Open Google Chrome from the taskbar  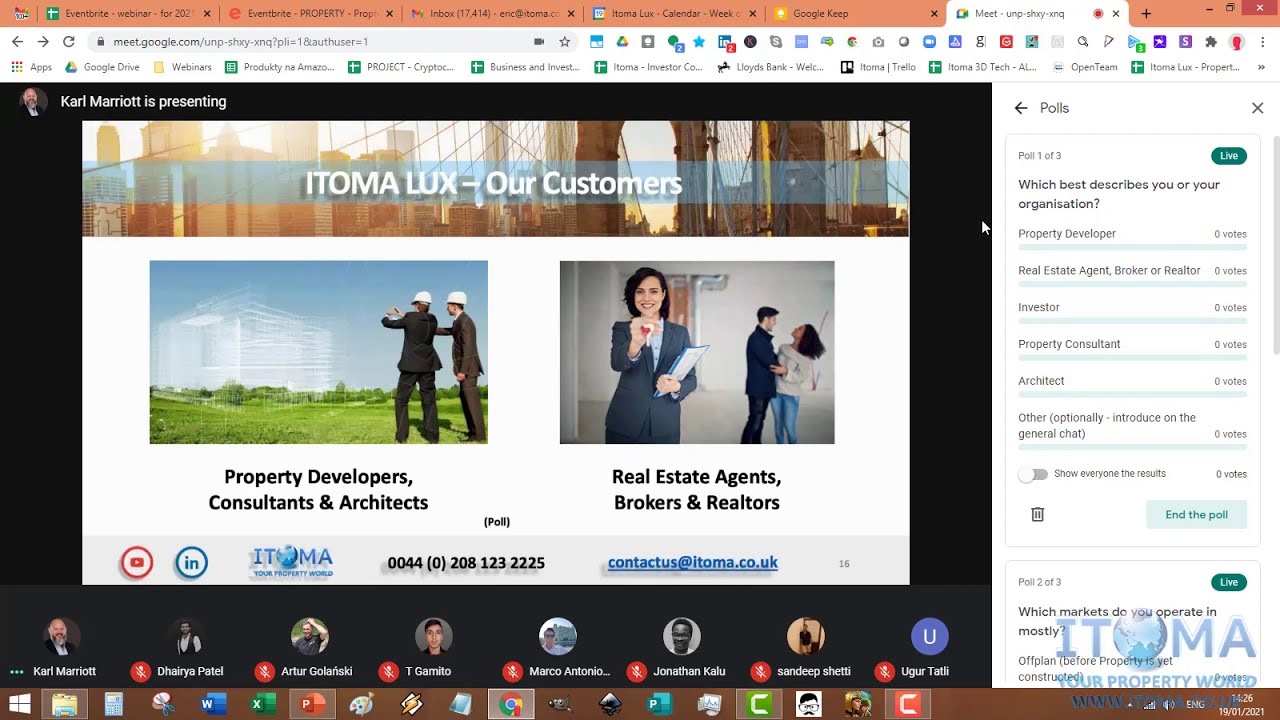[x=511, y=705]
